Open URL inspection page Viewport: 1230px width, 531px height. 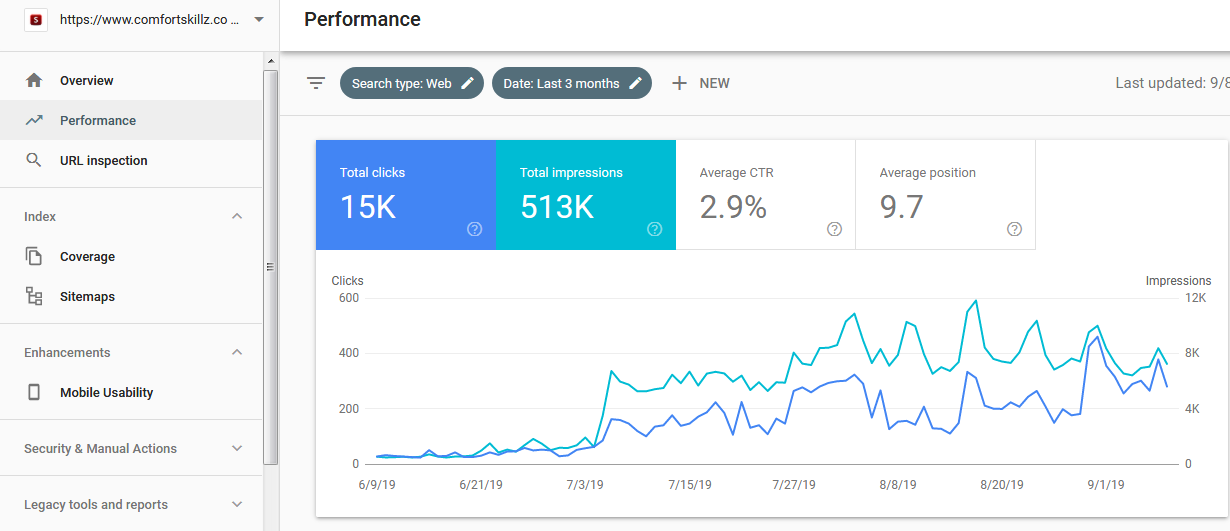(103, 160)
